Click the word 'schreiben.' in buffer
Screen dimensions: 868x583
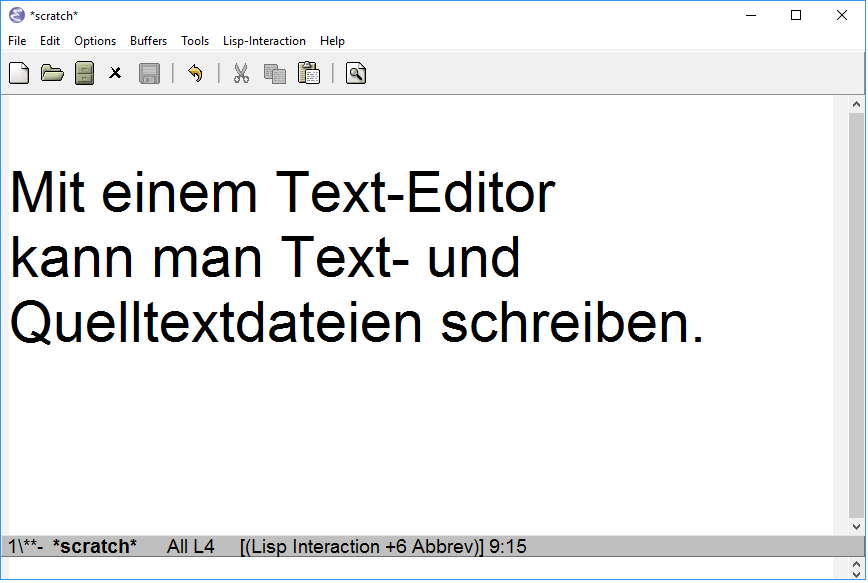[572, 323]
